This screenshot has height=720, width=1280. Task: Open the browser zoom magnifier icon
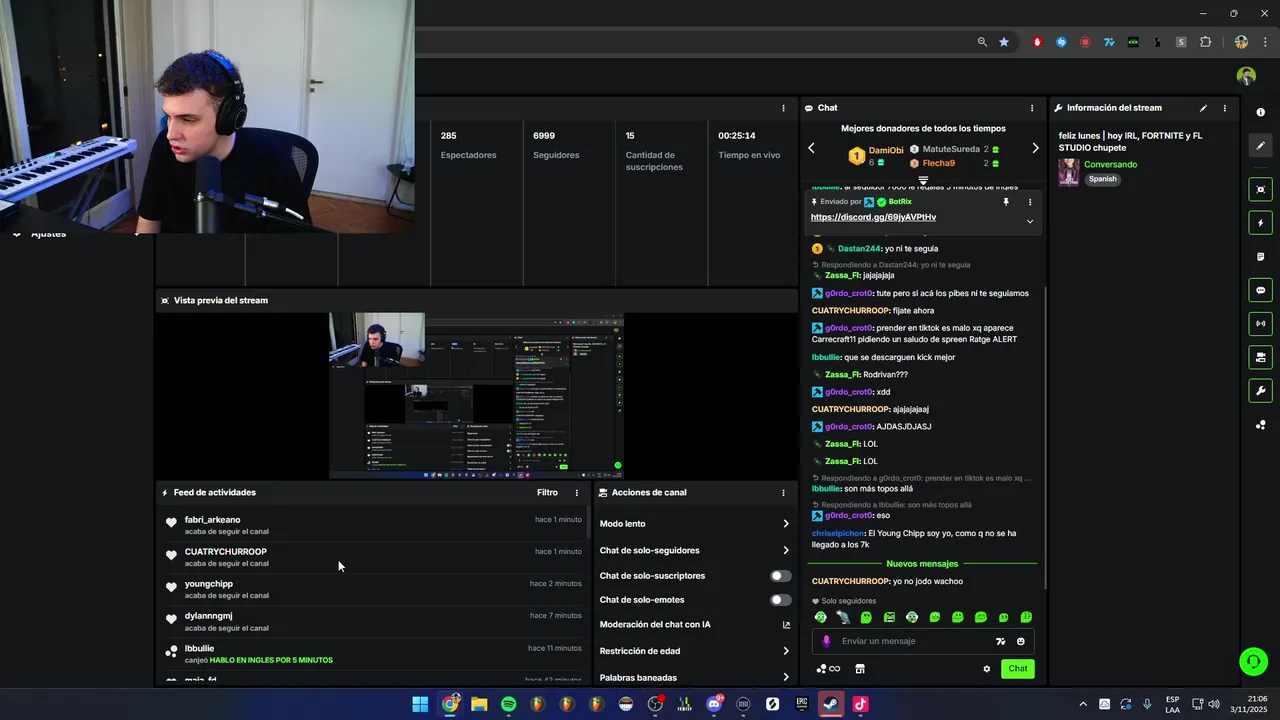click(982, 42)
